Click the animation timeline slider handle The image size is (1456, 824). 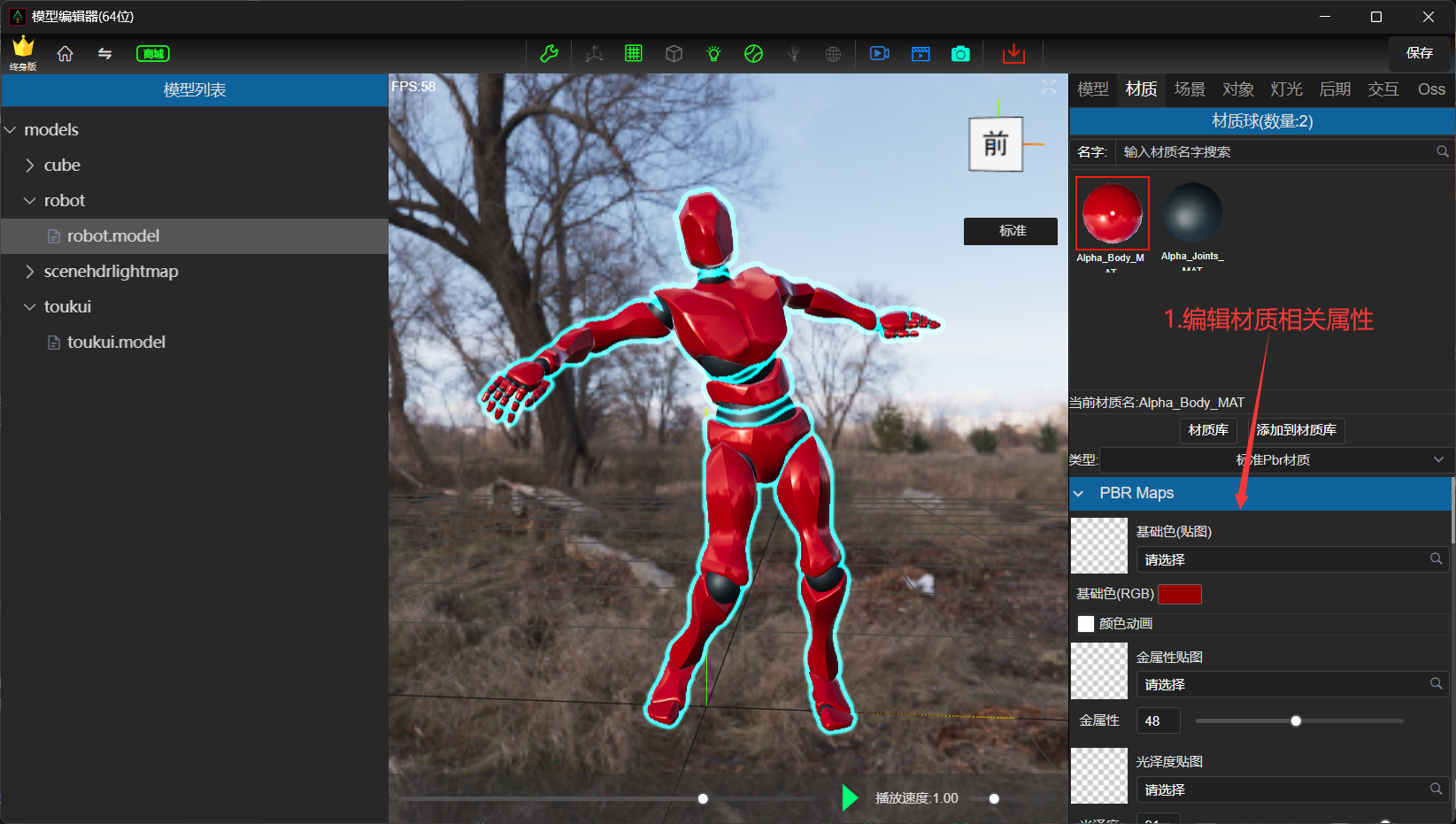tap(703, 798)
